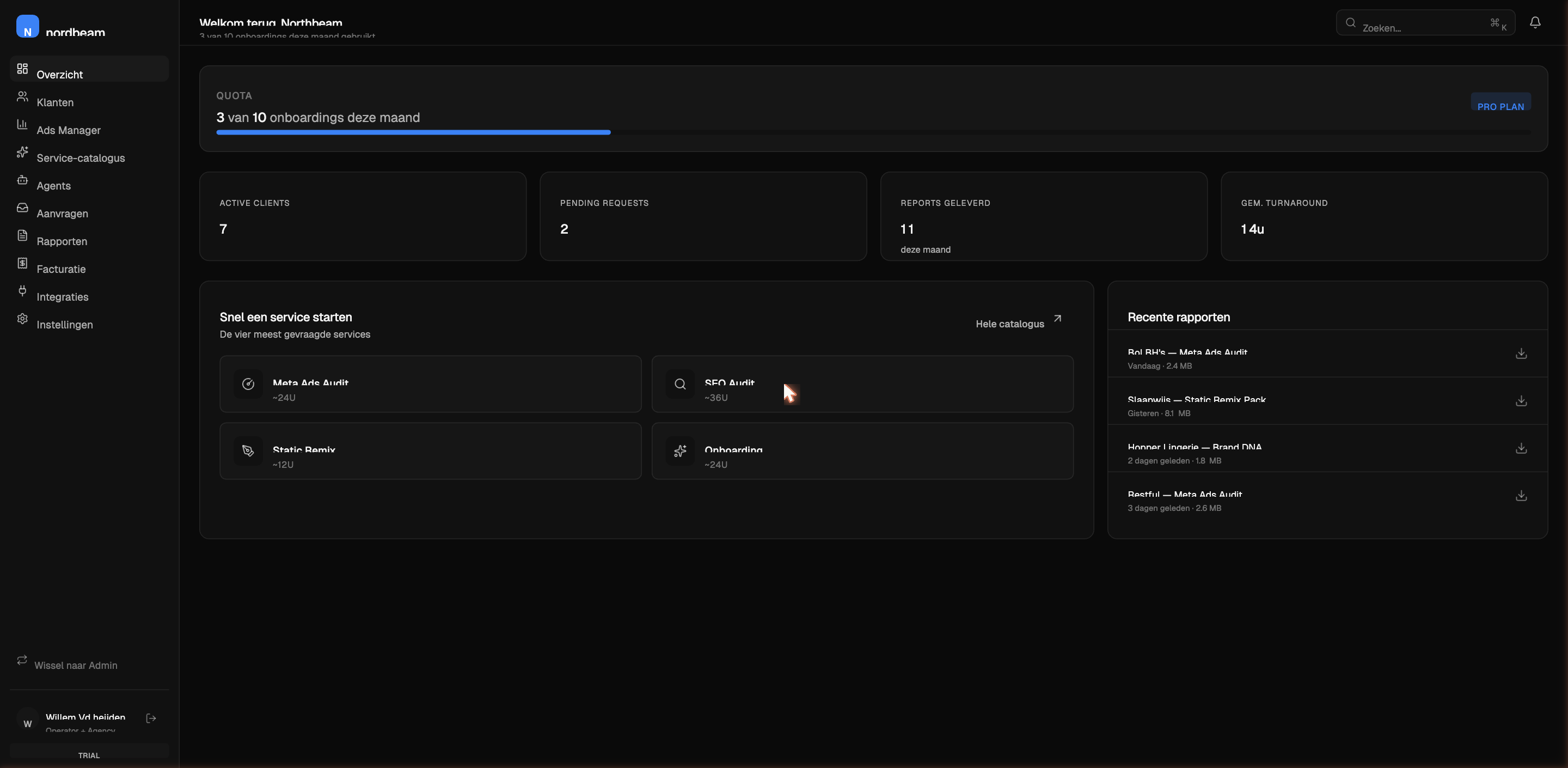
Task: Click the Overzicht grid icon
Action: (x=22, y=68)
